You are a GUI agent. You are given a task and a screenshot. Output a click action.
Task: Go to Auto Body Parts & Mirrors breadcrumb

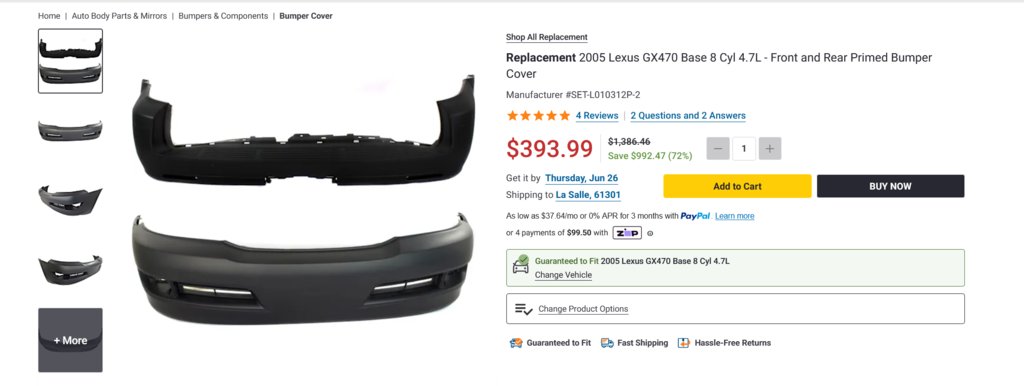click(119, 16)
